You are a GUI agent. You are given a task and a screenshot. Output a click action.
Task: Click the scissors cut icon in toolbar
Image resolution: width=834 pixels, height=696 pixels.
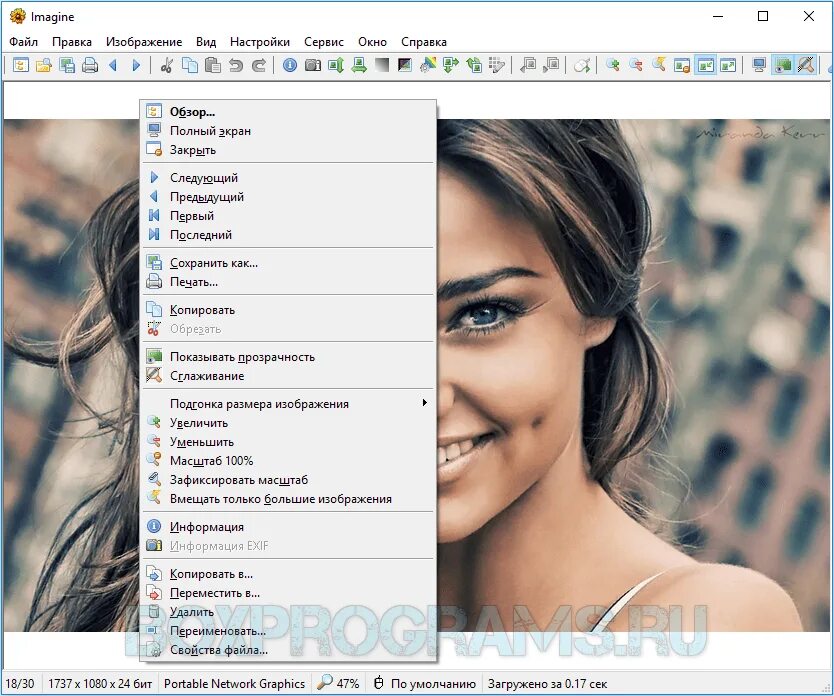tap(166, 65)
